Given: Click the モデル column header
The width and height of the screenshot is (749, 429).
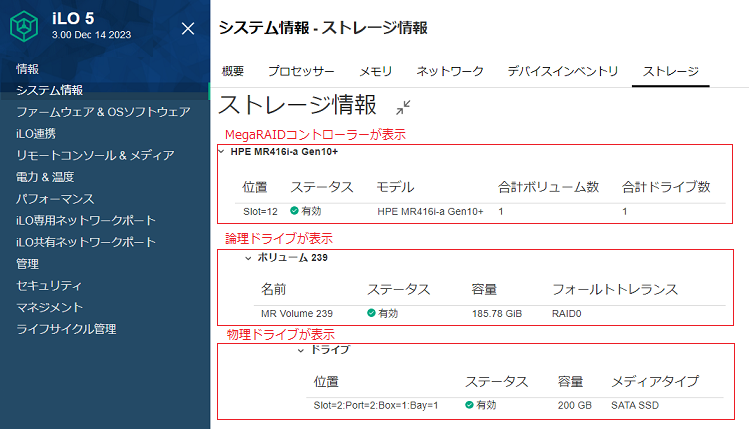Looking at the screenshot, I should point(395,187).
